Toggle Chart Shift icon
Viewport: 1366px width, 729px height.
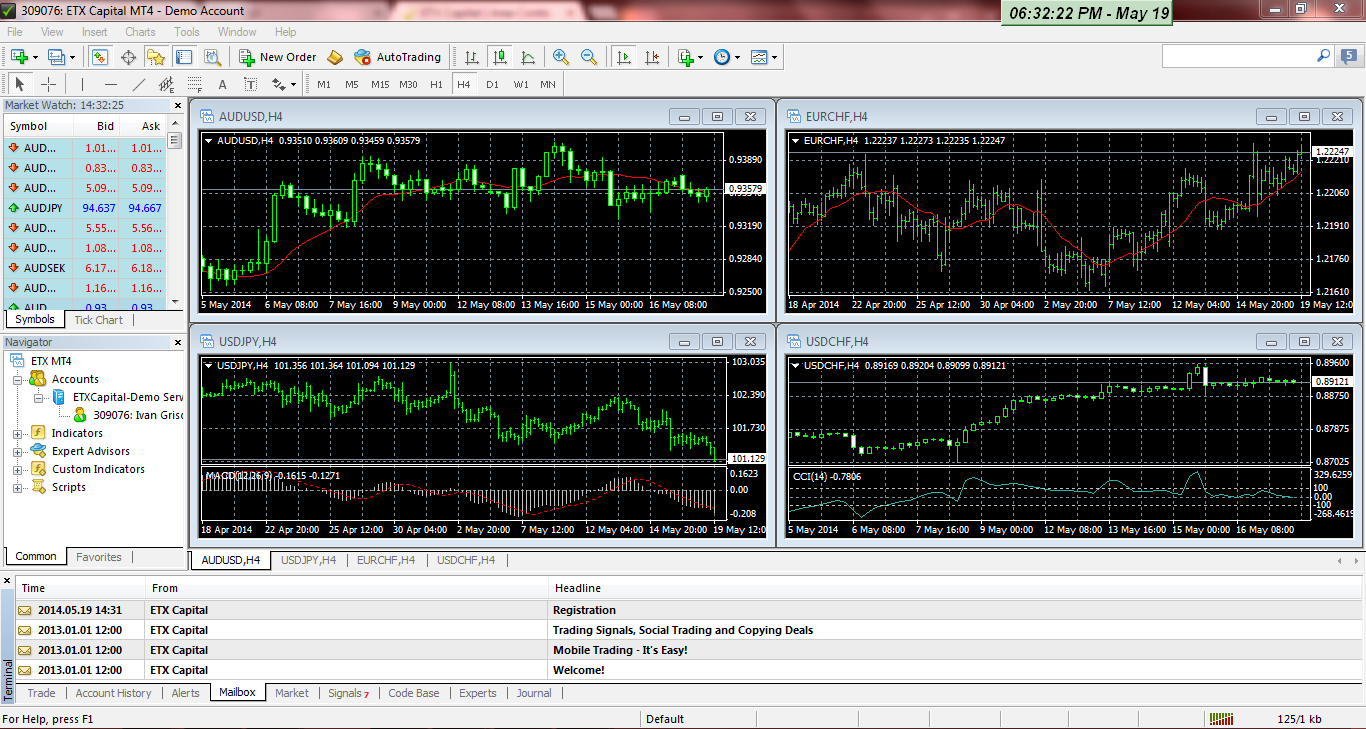point(652,57)
